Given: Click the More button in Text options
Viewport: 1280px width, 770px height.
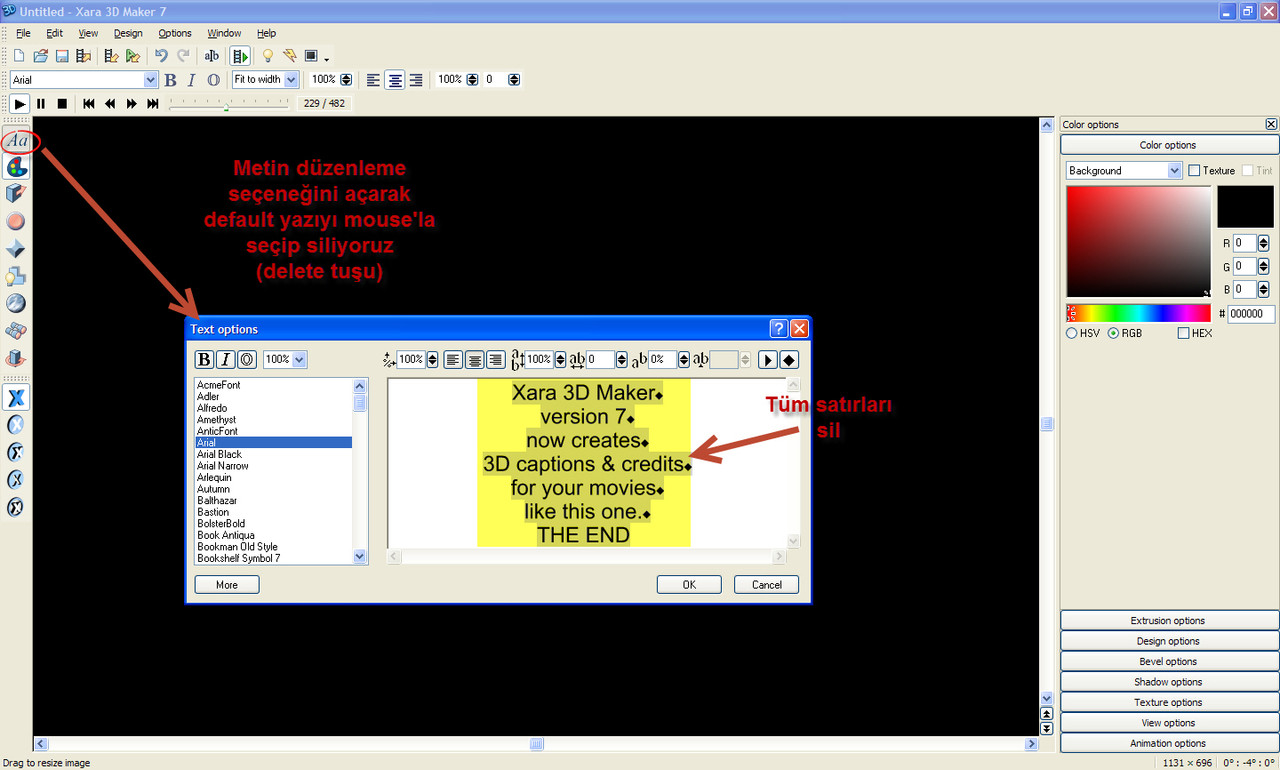Looking at the screenshot, I should tap(227, 585).
